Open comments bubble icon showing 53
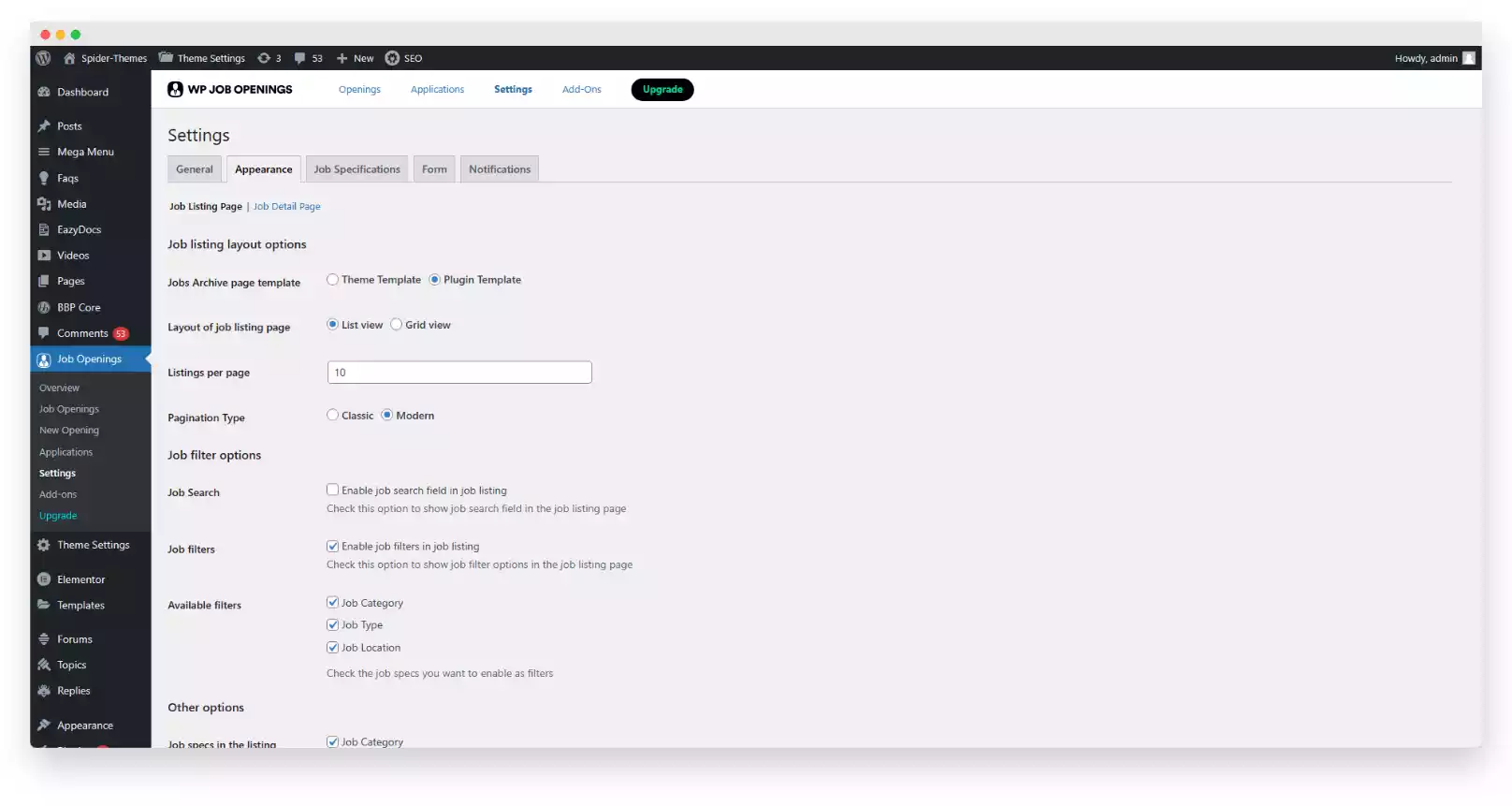The height and width of the screenshot is (806, 1512). (x=299, y=58)
